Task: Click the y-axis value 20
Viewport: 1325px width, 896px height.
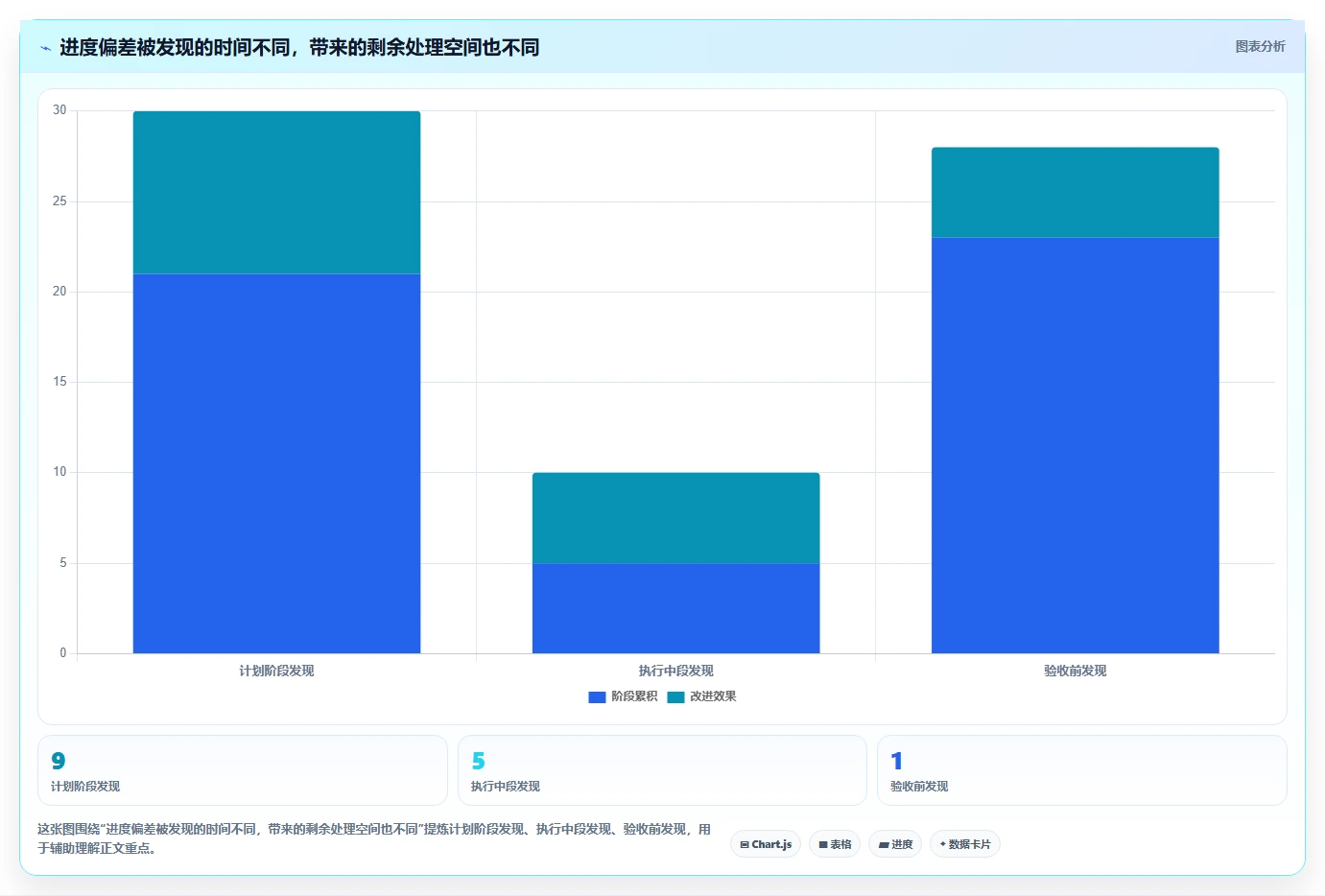Action: [x=59, y=291]
